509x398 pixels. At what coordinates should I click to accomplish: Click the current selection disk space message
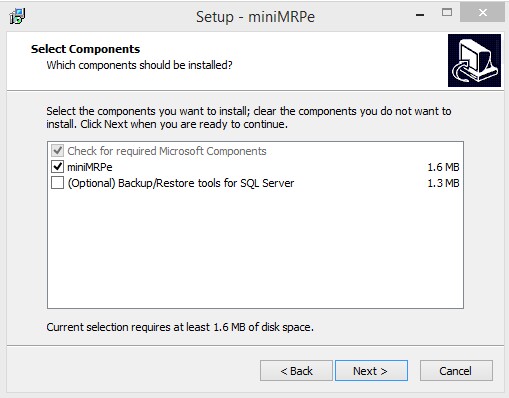point(180,327)
